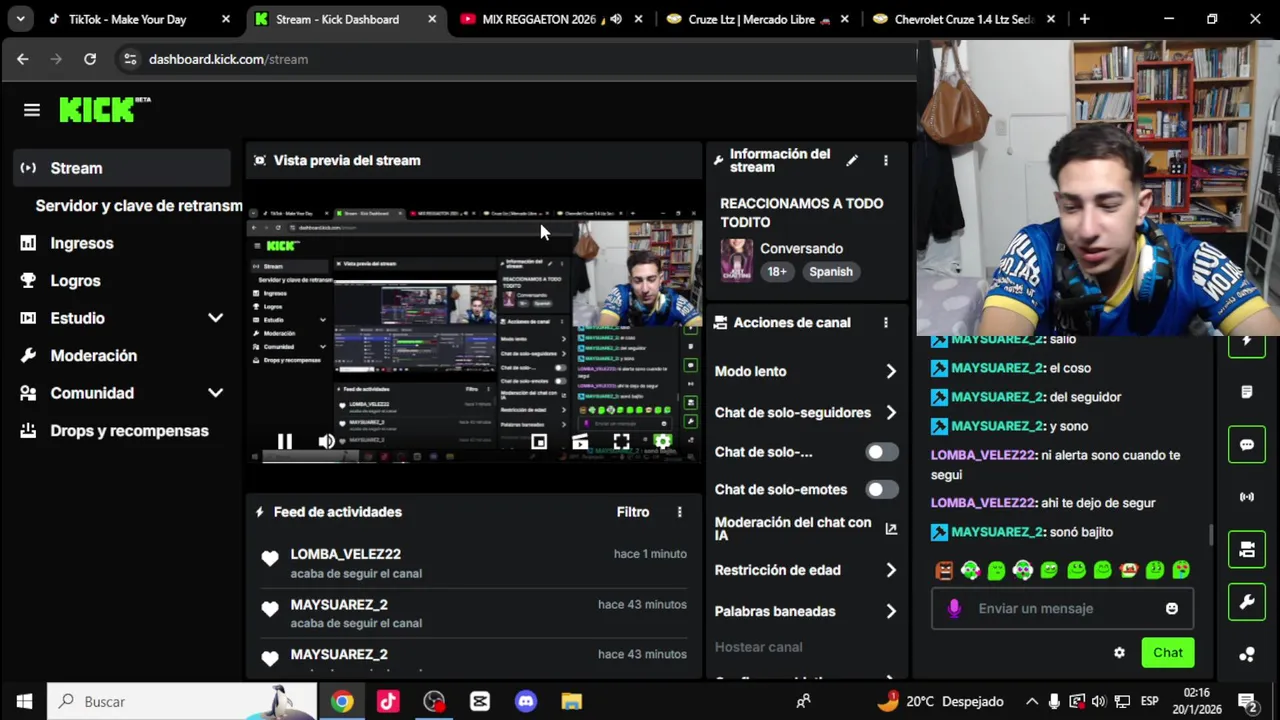Open Chrome tab search dropdown
Screen dimensions: 1280x720
20,19
